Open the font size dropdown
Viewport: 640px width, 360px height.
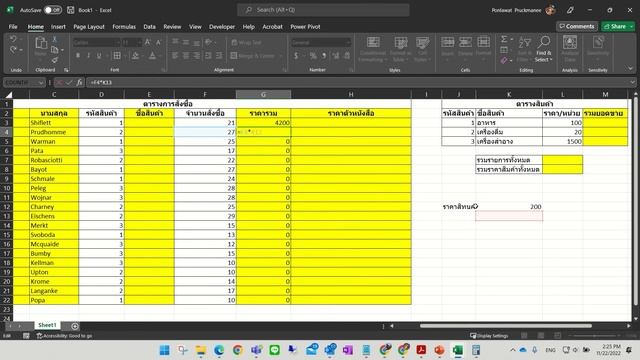tap(139, 42)
